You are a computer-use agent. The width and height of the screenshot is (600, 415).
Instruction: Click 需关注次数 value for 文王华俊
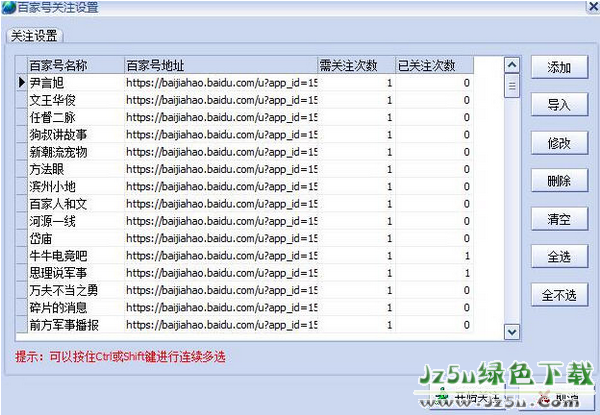pyautogui.click(x=357, y=100)
